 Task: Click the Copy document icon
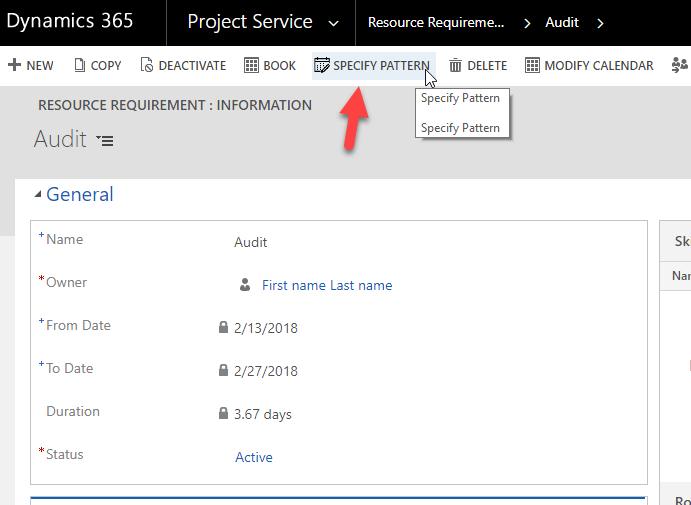(78, 65)
